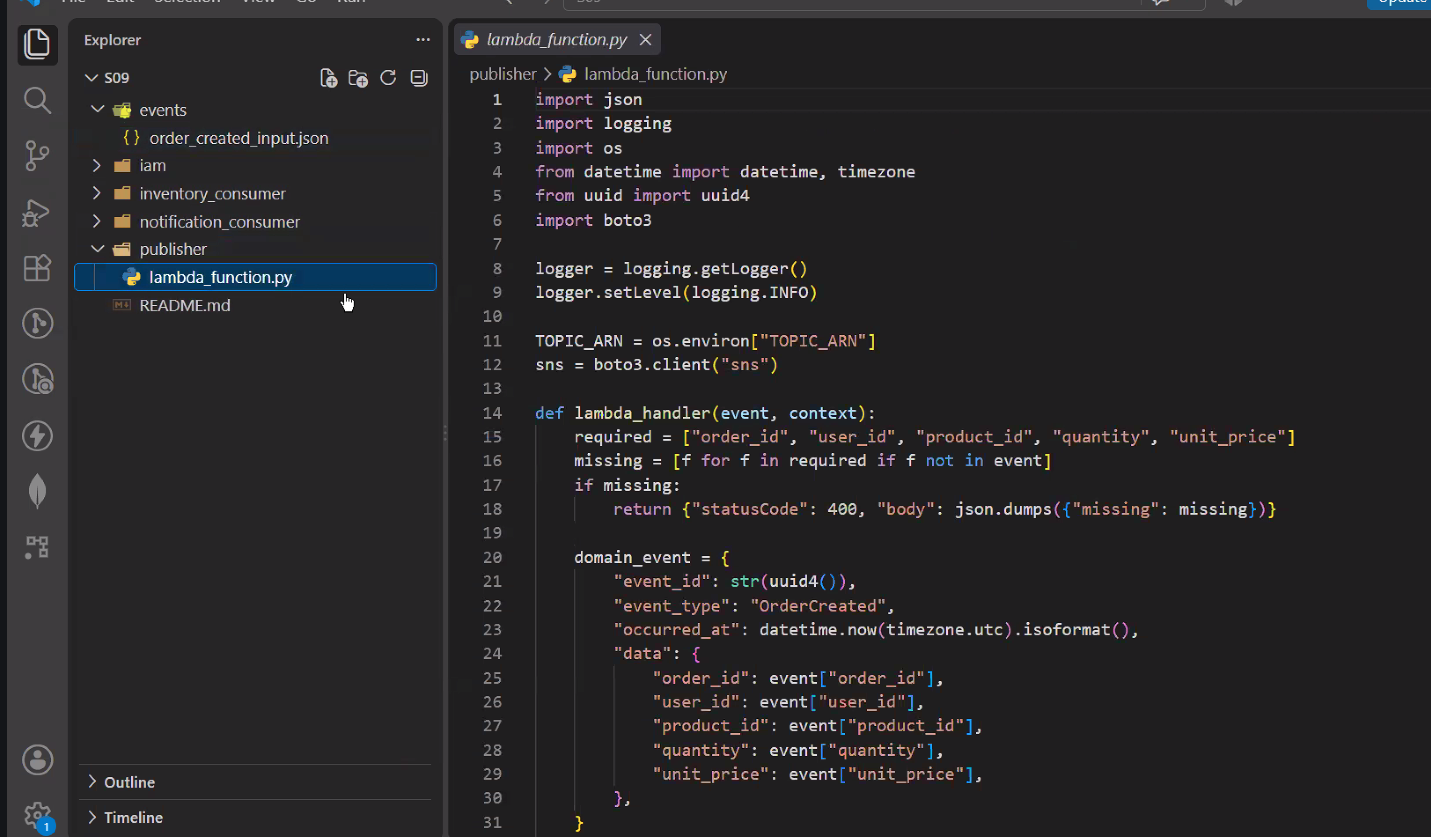Open the Thunder Client lightning bolt icon

[x=37, y=435]
